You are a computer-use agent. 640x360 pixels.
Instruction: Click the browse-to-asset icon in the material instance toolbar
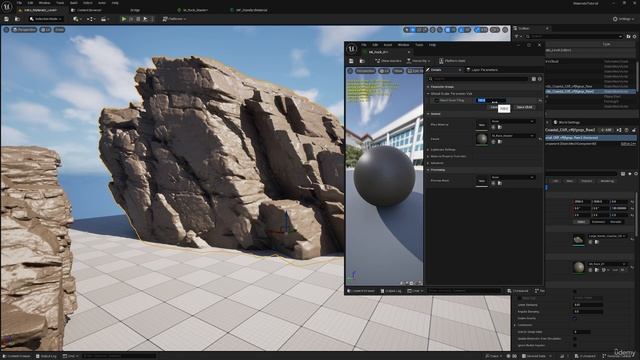(362, 61)
